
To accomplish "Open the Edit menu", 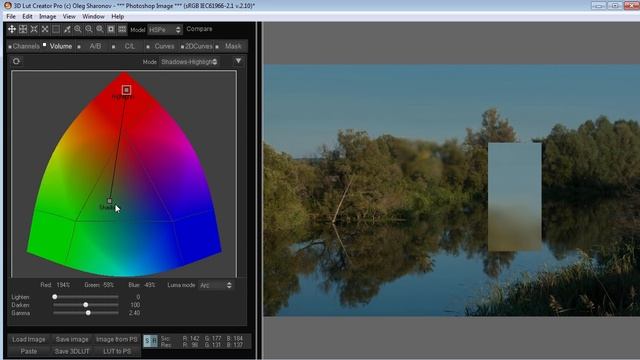I will 27,17.
